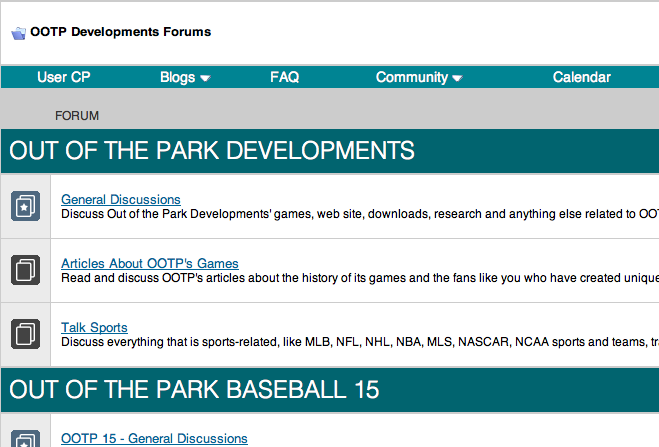Open the User CP navigation item
Screen dimensions: 659x447
coord(64,77)
